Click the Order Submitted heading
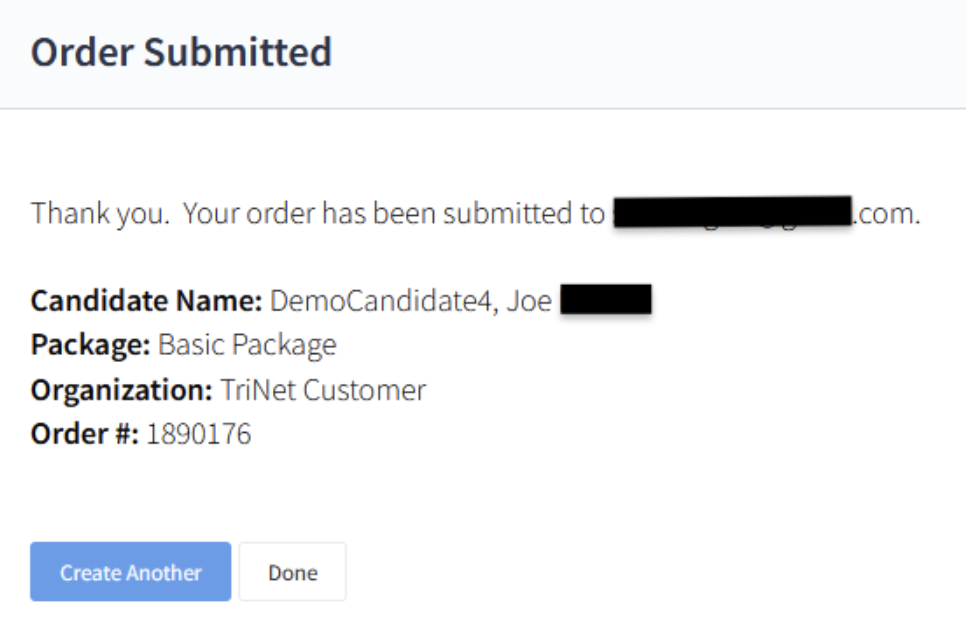966x644 pixels. click(181, 52)
